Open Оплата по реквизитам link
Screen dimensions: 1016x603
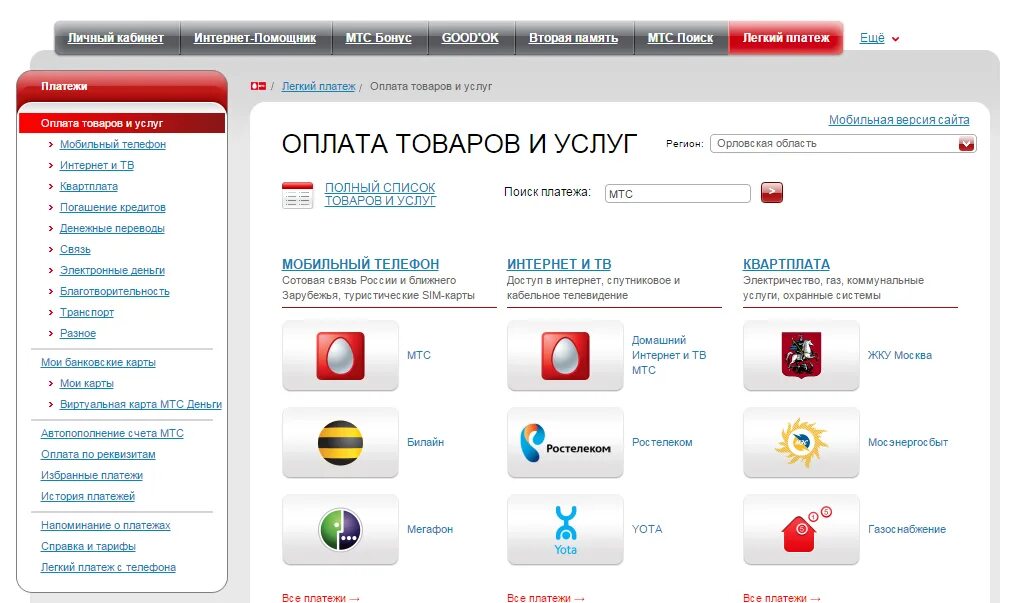click(x=98, y=454)
